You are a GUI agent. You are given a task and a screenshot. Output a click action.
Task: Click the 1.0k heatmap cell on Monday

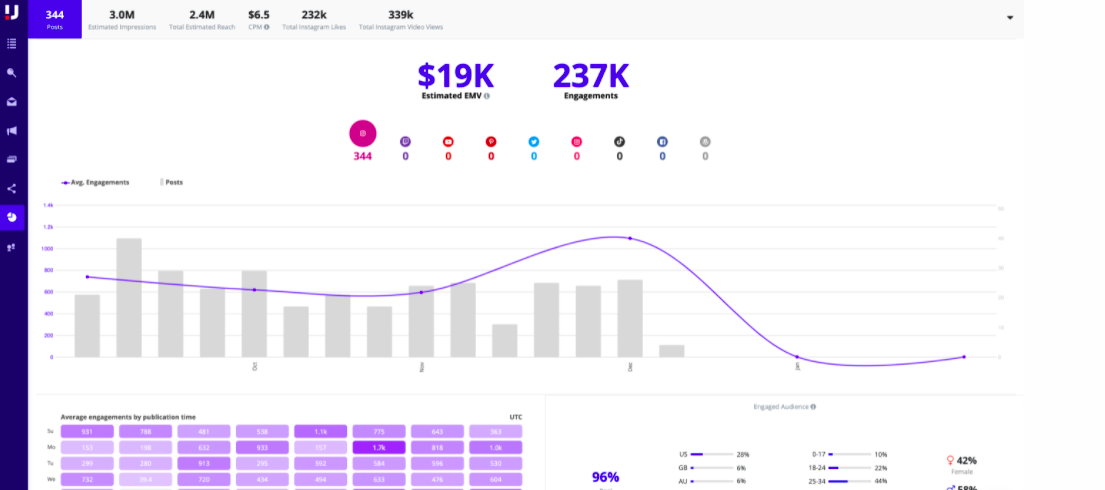[x=496, y=447]
